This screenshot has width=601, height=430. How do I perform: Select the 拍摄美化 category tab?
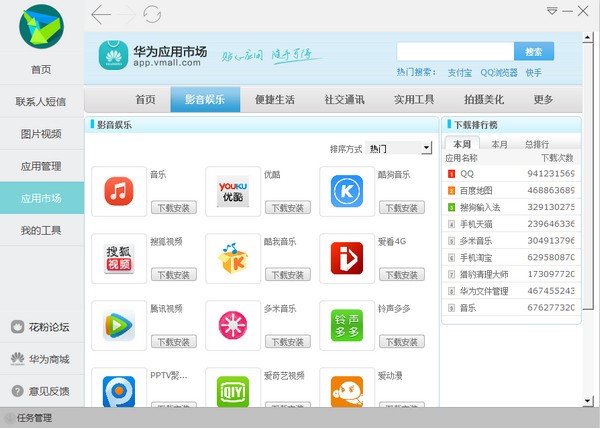point(484,100)
